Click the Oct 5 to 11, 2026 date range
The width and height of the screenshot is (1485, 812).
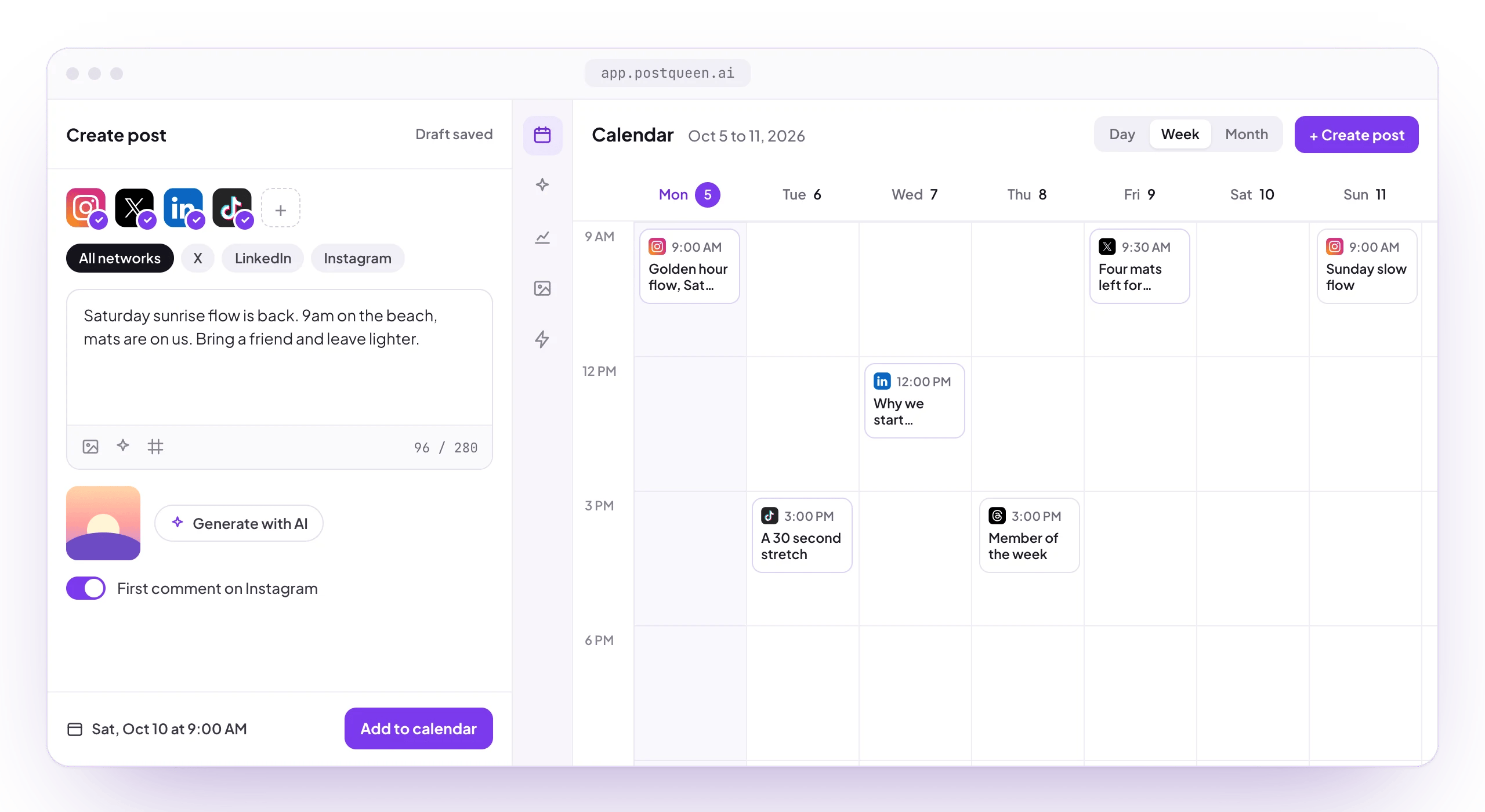point(747,136)
